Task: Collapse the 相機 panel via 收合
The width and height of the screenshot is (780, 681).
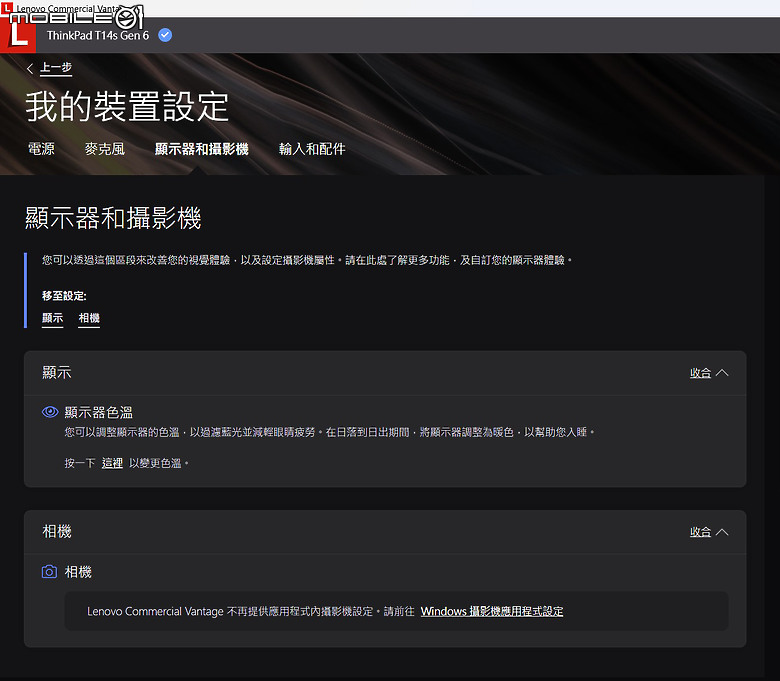Action: click(x=709, y=532)
